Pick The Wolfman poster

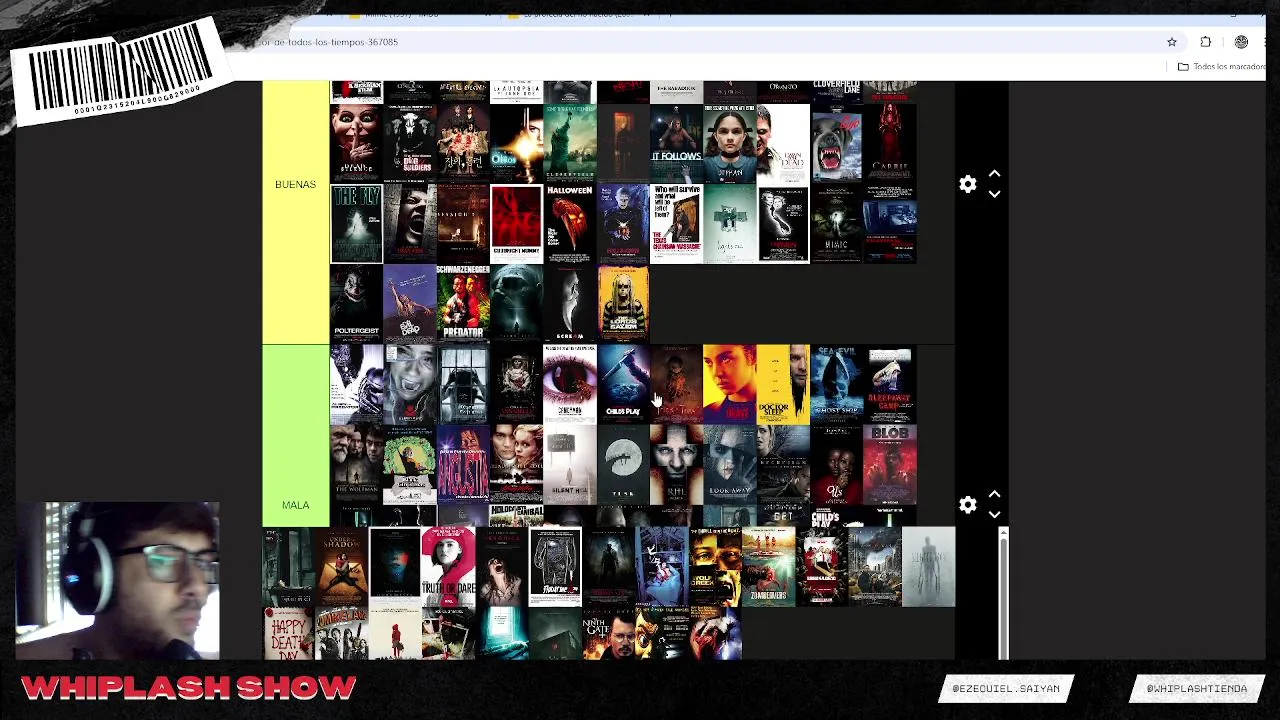356,464
